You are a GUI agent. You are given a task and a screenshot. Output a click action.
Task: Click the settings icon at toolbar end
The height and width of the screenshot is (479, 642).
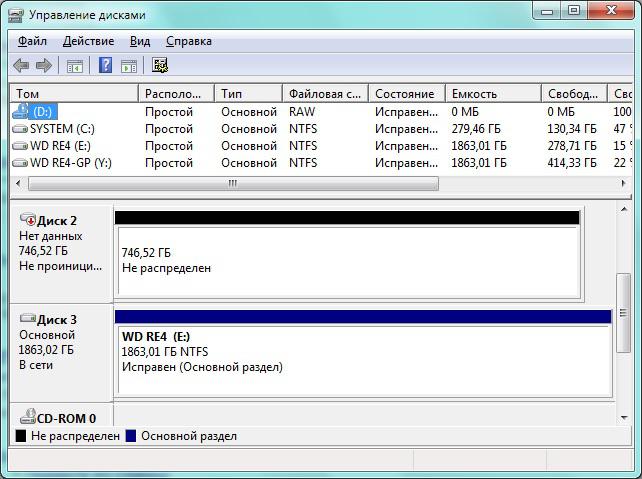(160, 66)
